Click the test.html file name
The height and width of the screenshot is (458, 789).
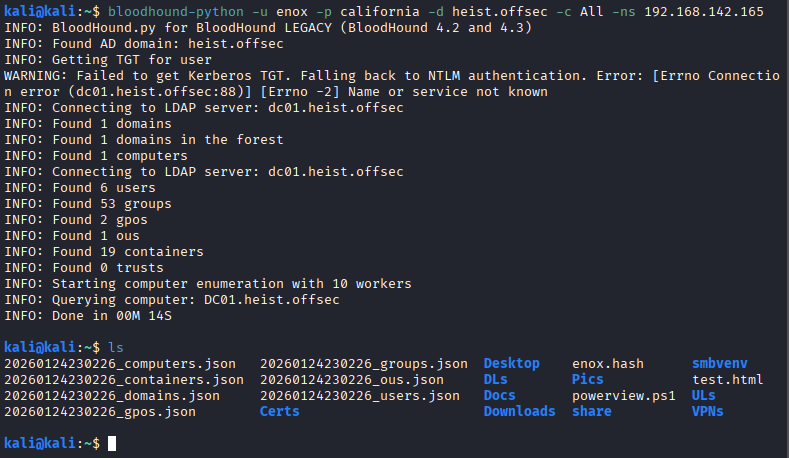click(727, 380)
